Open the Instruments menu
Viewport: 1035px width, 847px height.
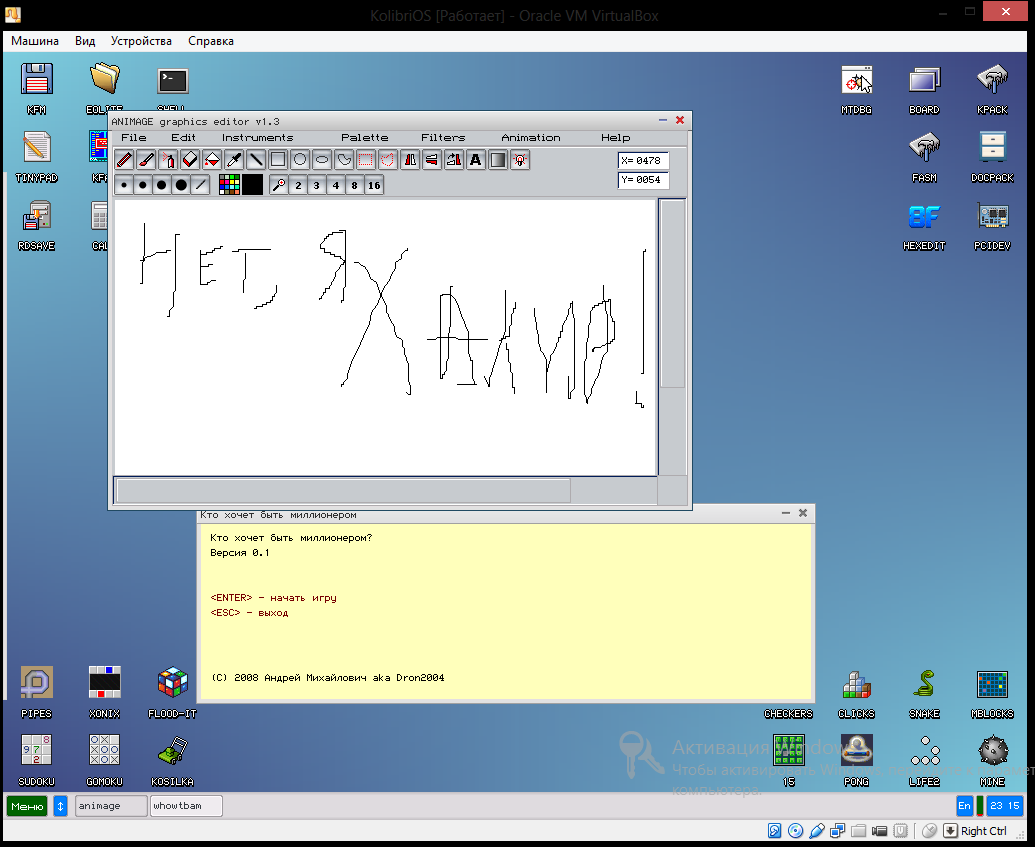point(257,137)
